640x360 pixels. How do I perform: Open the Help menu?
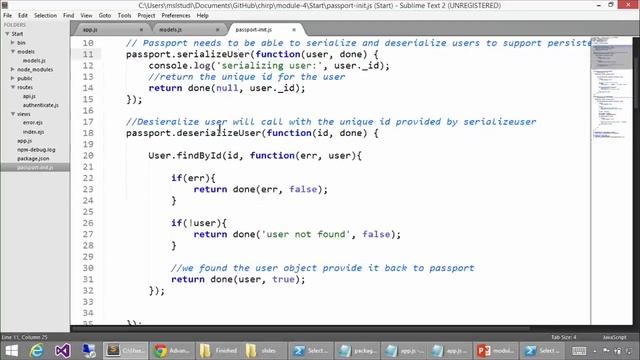(202, 16)
